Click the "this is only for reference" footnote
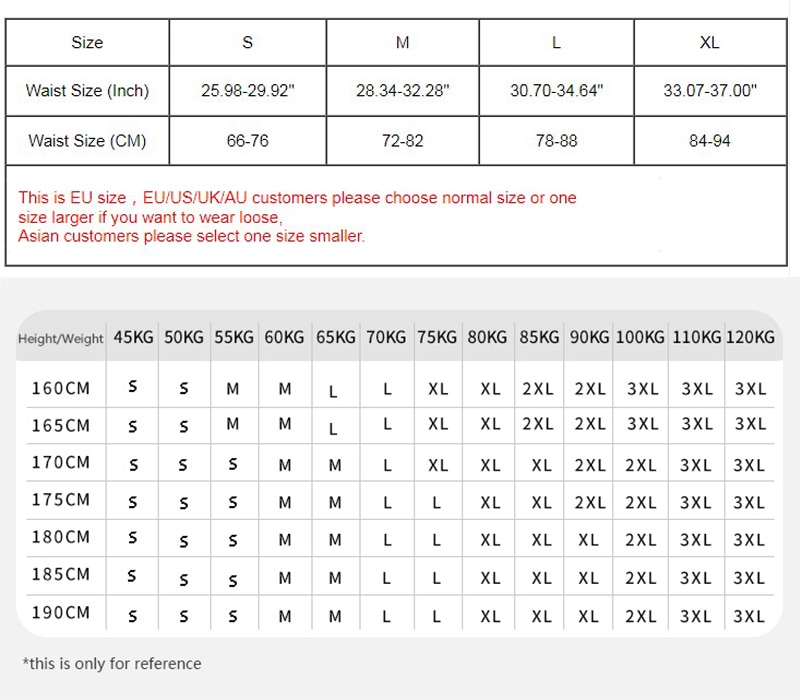 pyautogui.click(x=112, y=664)
